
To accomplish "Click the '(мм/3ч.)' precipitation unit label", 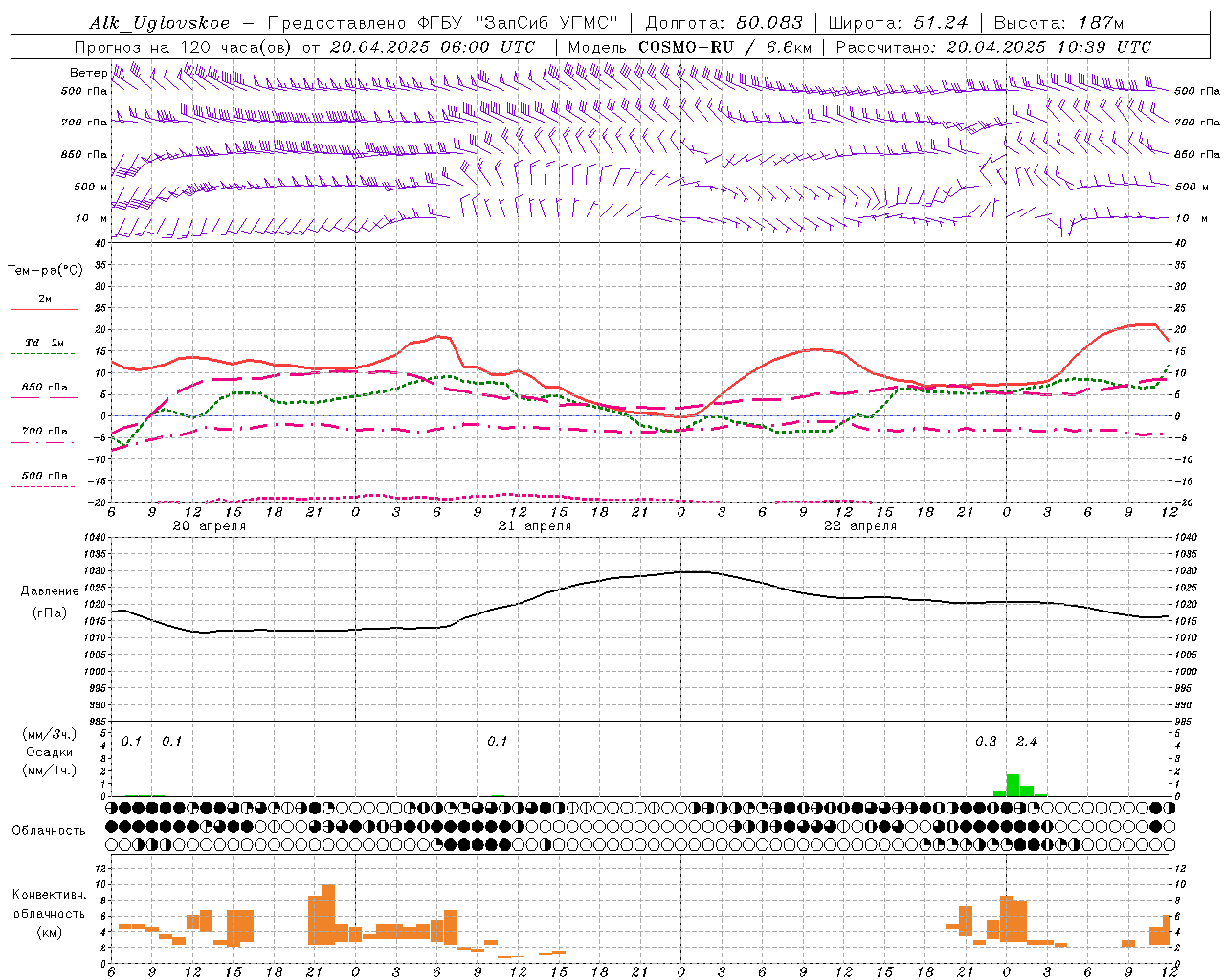I will point(50,735).
